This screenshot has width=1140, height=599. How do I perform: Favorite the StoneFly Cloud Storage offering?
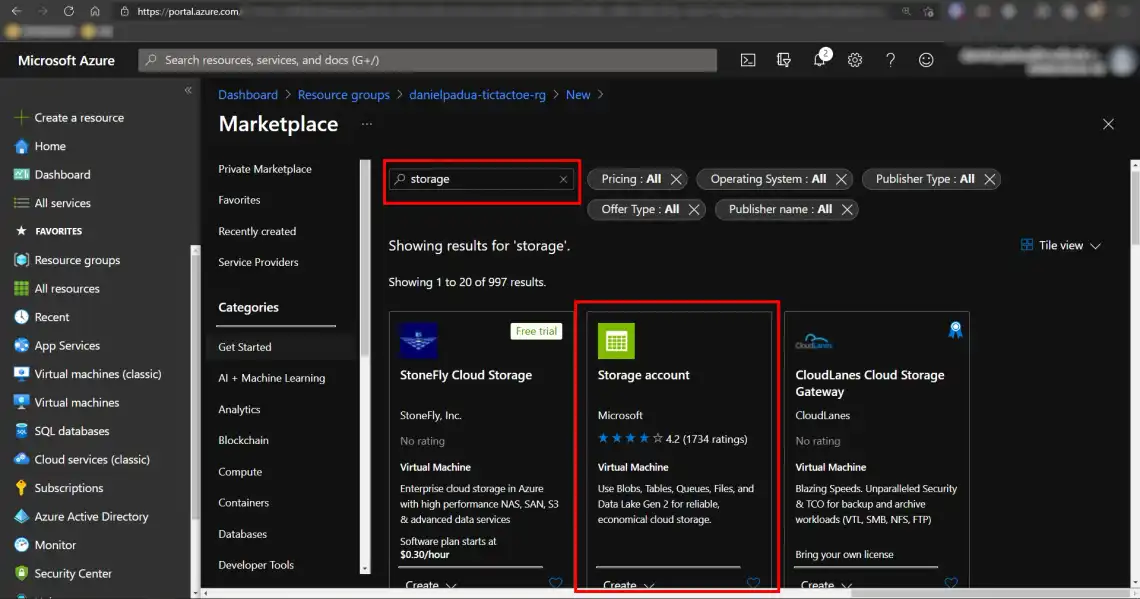tap(556, 582)
